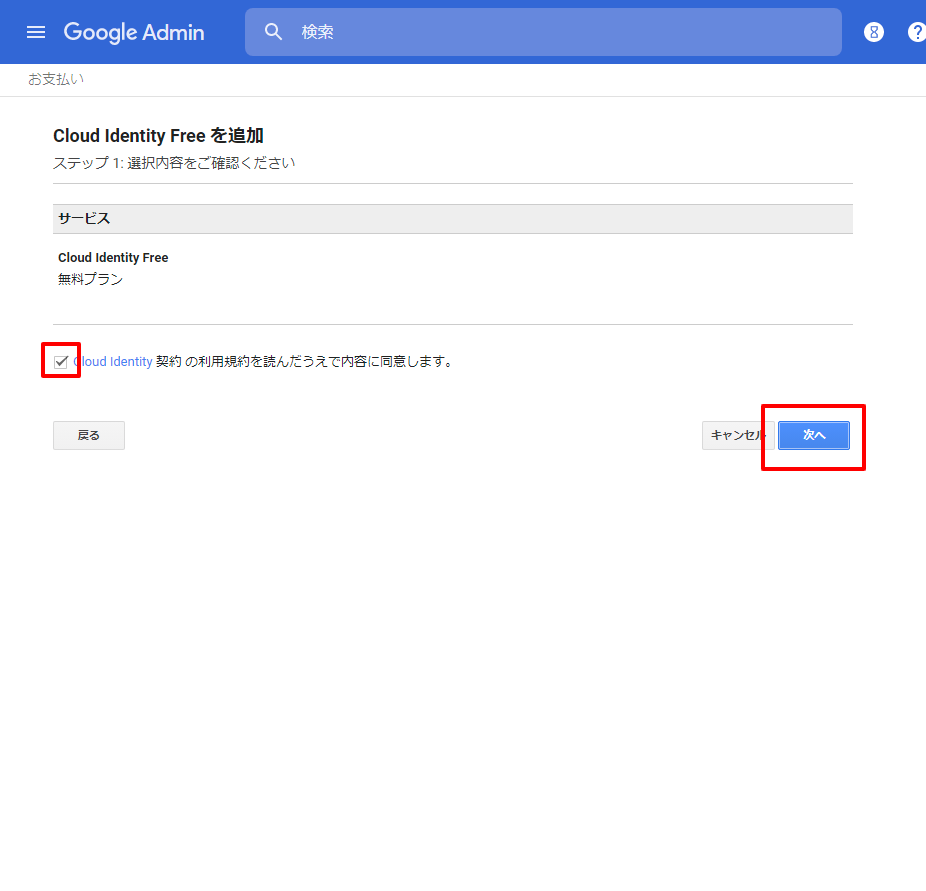This screenshot has width=926, height=891.
Task: Open the help question mark icon
Action: pyautogui.click(x=917, y=32)
